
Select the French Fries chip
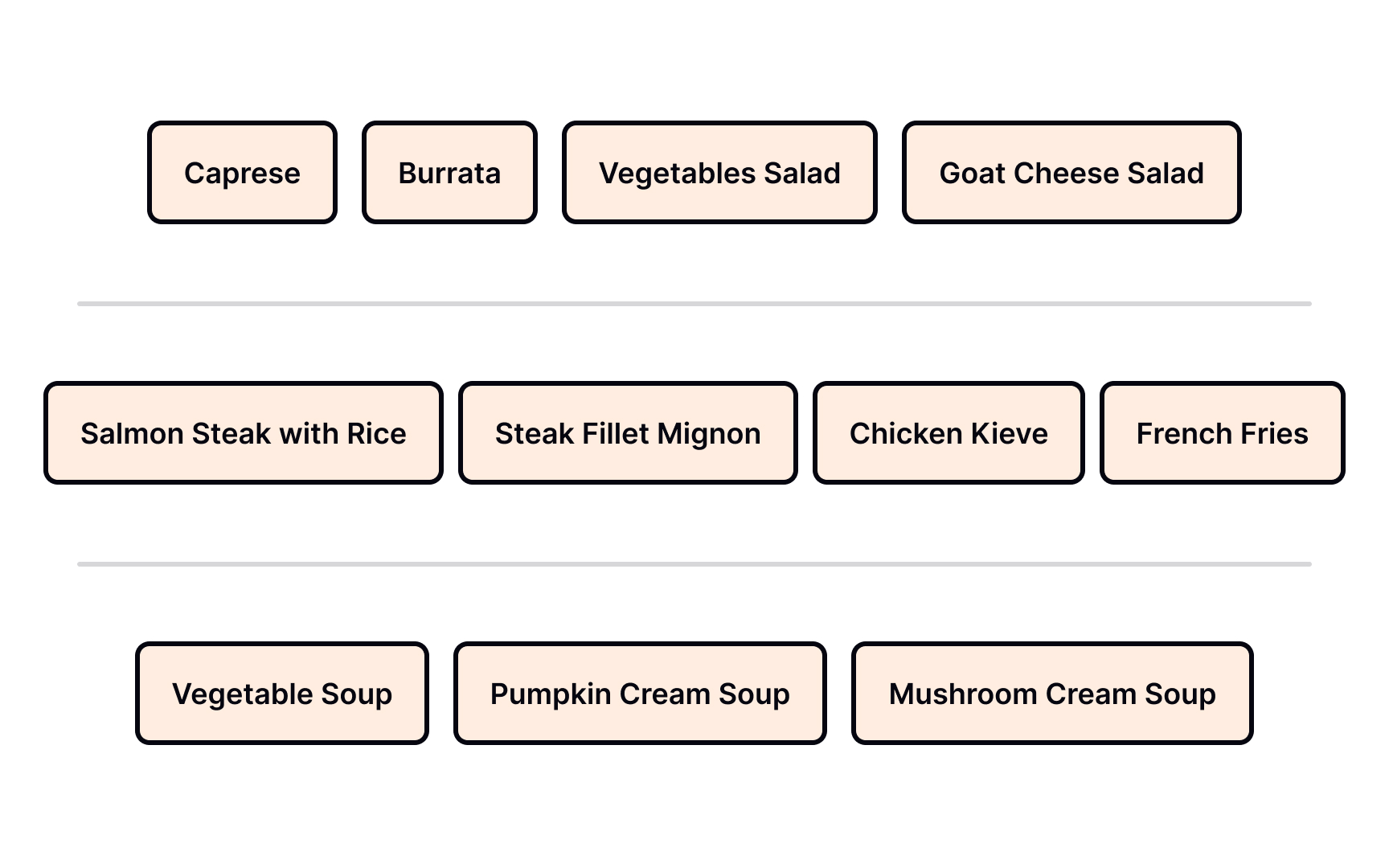[1222, 433]
